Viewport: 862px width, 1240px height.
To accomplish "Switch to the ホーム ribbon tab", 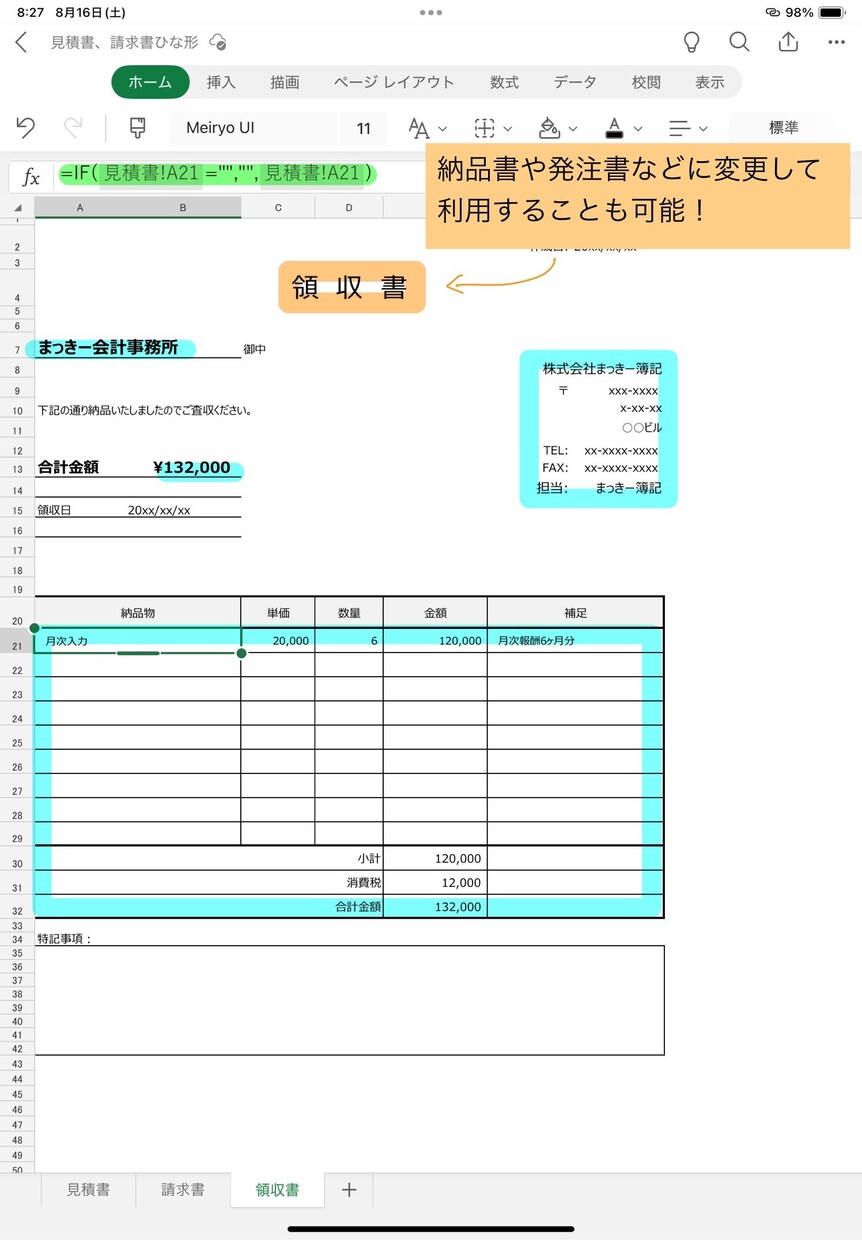I will pos(150,82).
